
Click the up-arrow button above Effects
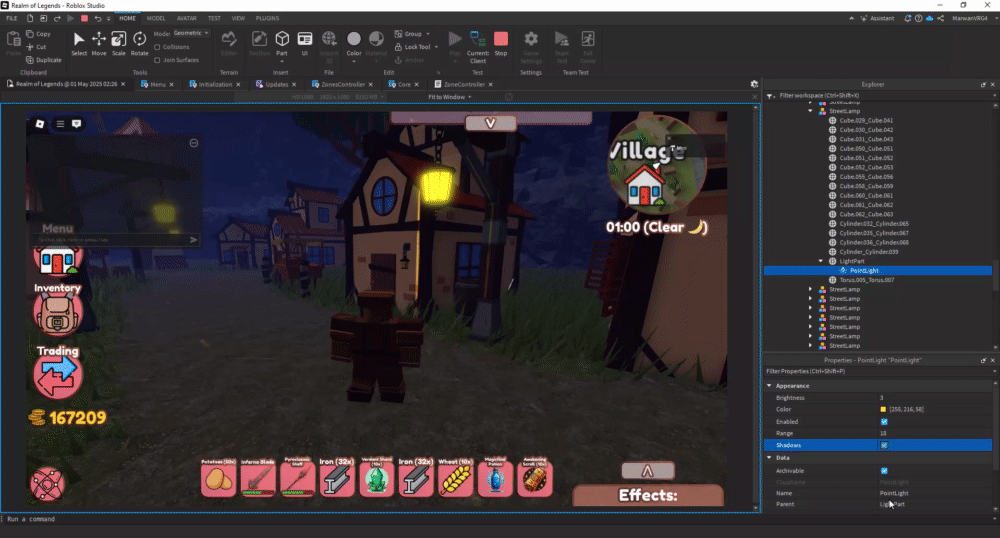647,470
